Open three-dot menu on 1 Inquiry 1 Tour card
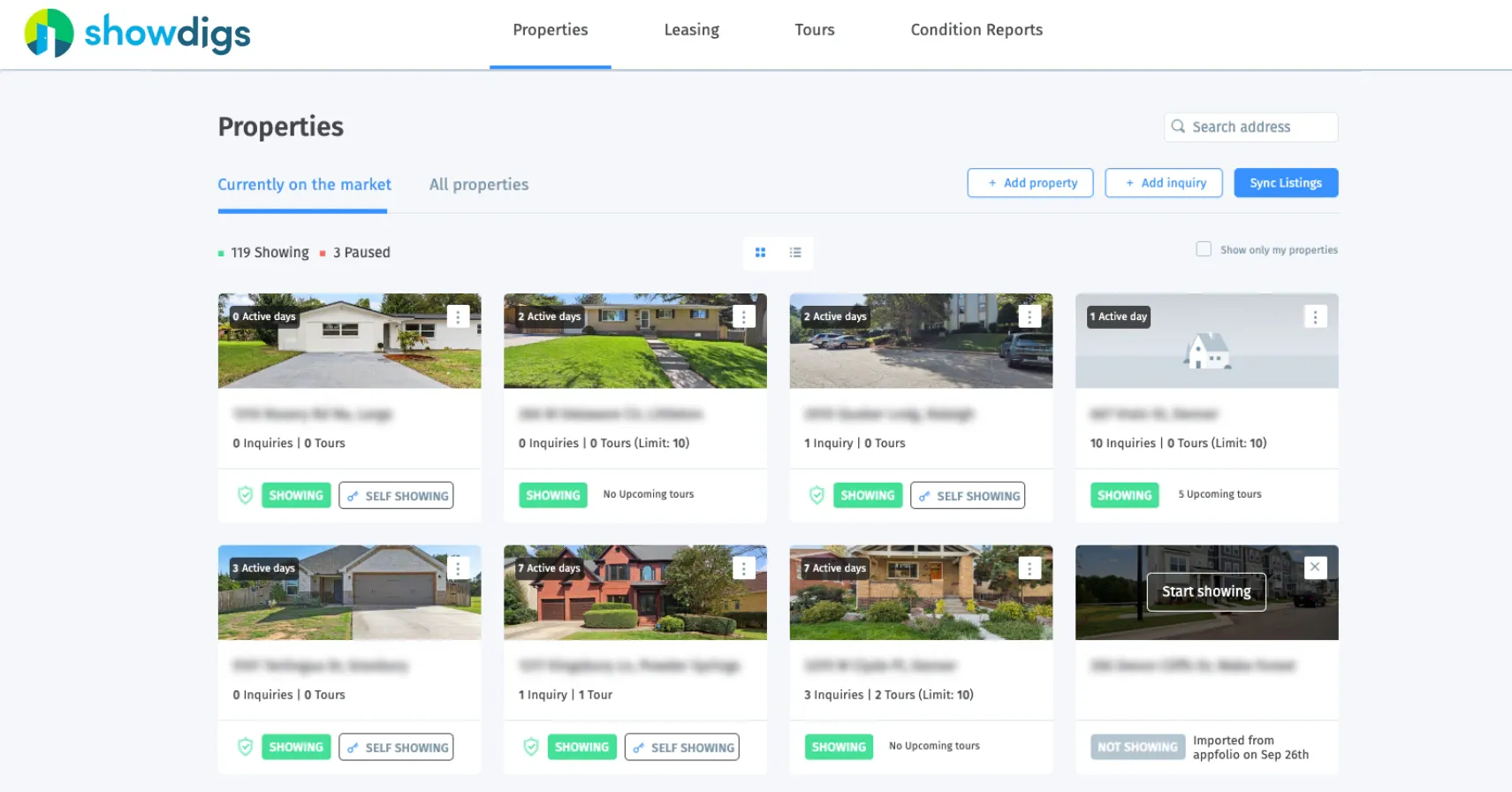The width and height of the screenshot is (1512, 792). [744, 568]
